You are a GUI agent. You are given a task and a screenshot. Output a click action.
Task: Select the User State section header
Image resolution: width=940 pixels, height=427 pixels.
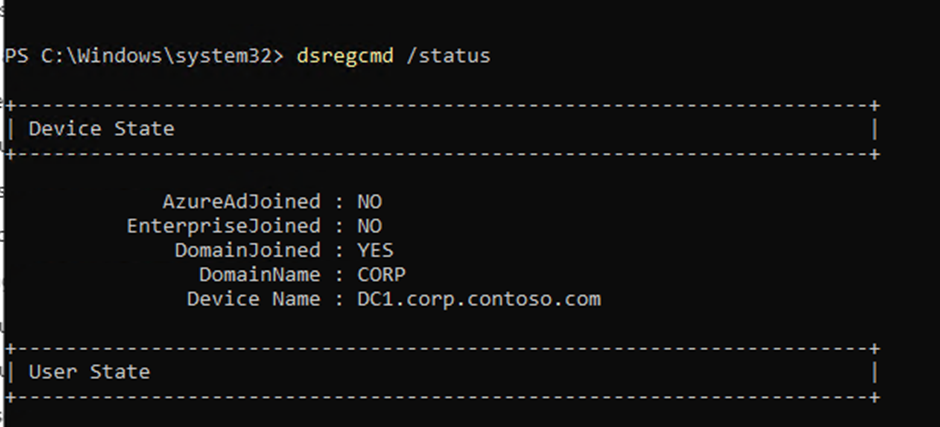(x=89, y=372)
